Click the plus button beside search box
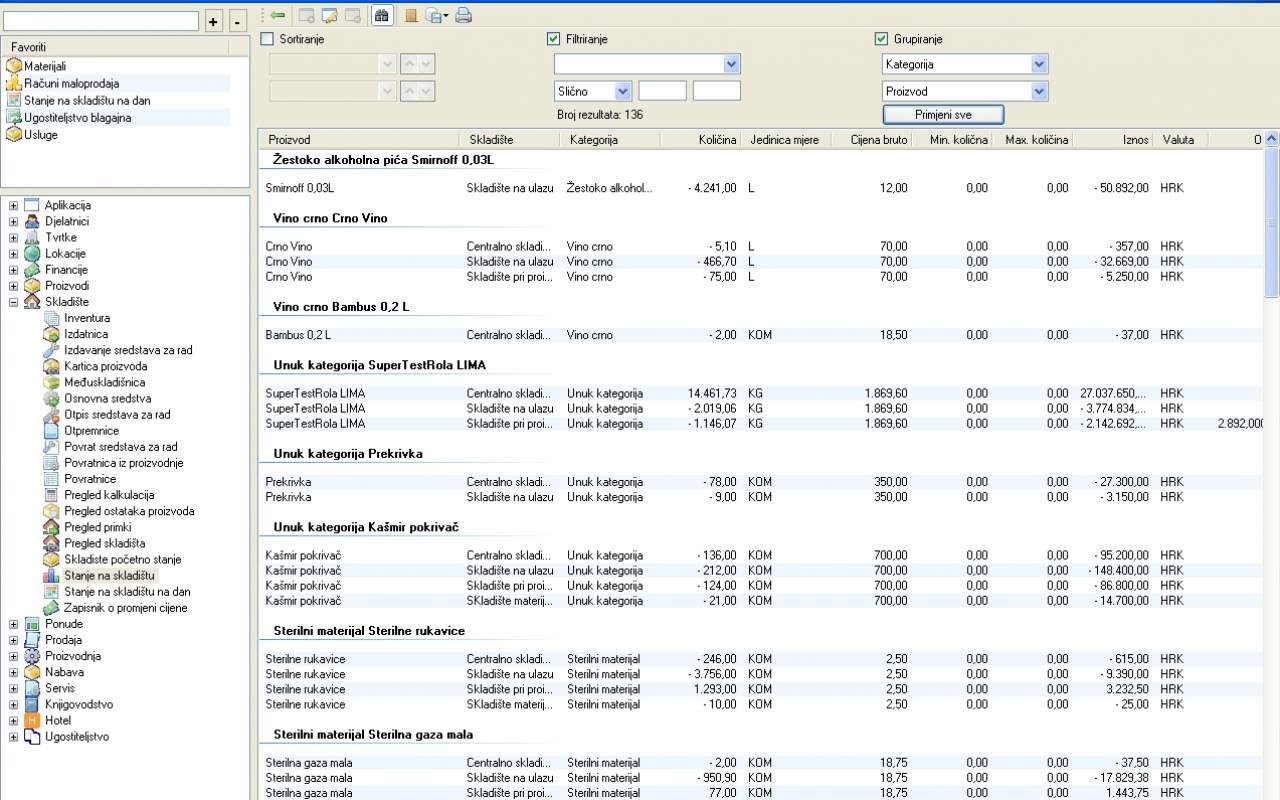The image size is (1280, 800). coord(213,21)
